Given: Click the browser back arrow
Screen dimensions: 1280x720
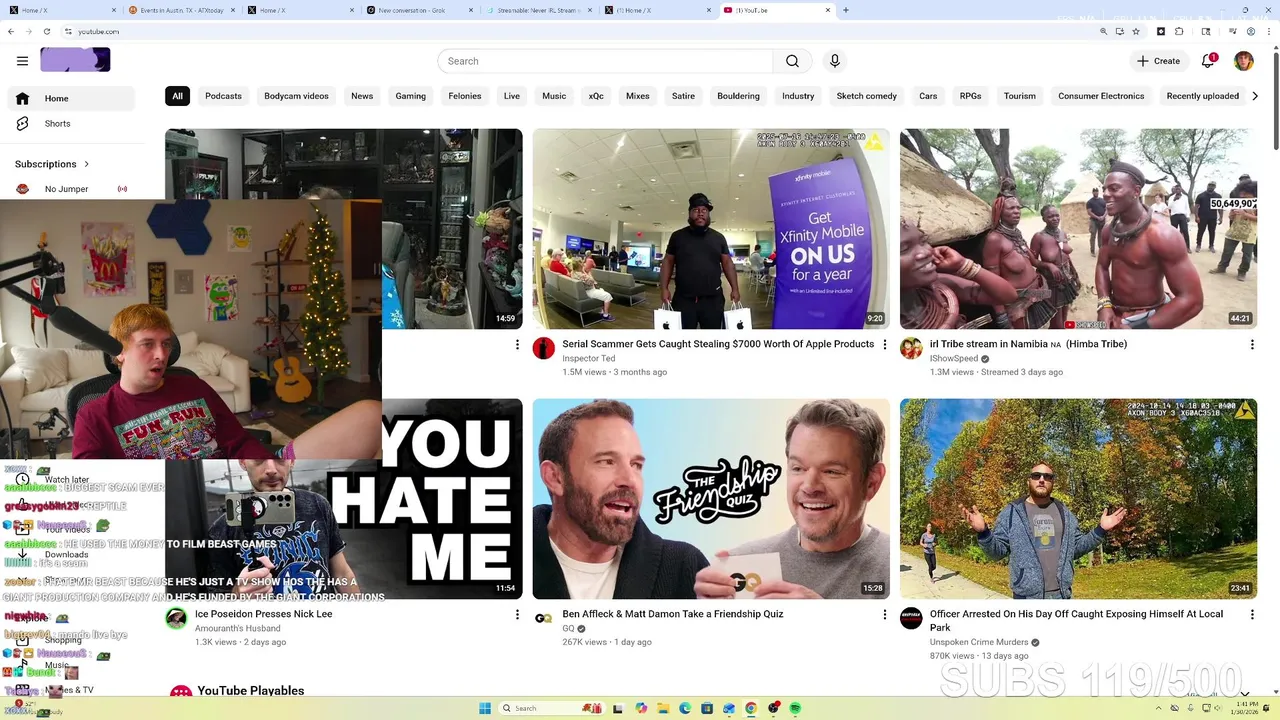Looking at the screenshot, I should click(x=11, y=31).
